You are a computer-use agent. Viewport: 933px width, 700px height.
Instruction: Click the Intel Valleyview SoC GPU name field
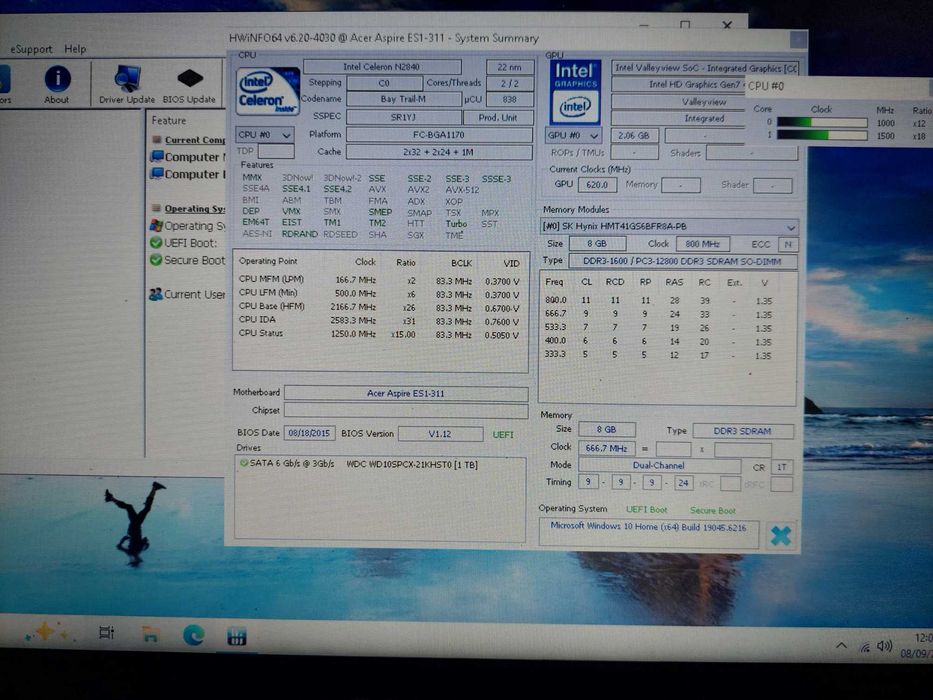coord(705,68)
